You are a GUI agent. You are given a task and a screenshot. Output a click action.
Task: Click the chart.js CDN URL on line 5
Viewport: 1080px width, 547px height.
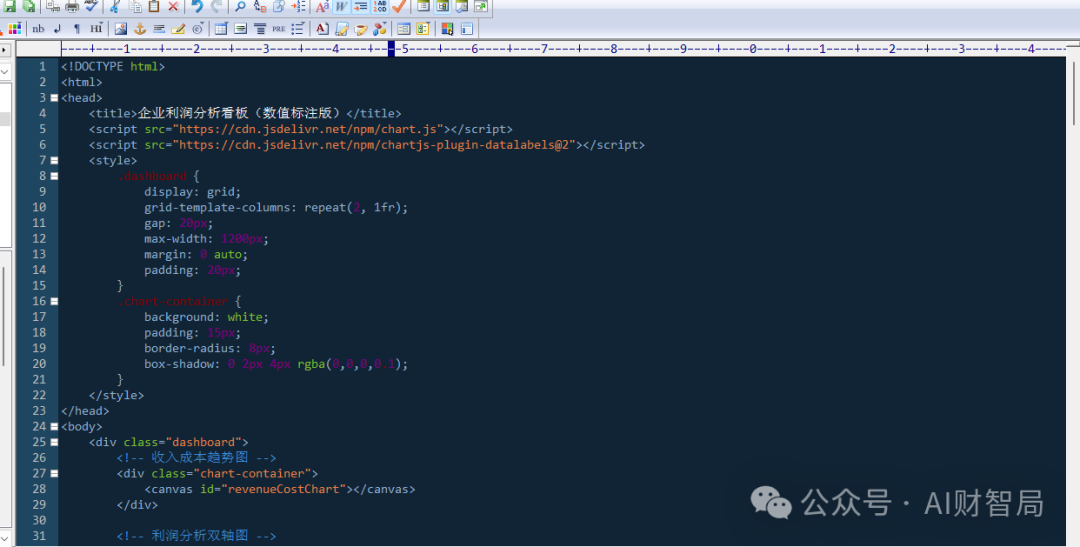pyautogui.click(x=308, y=129)
